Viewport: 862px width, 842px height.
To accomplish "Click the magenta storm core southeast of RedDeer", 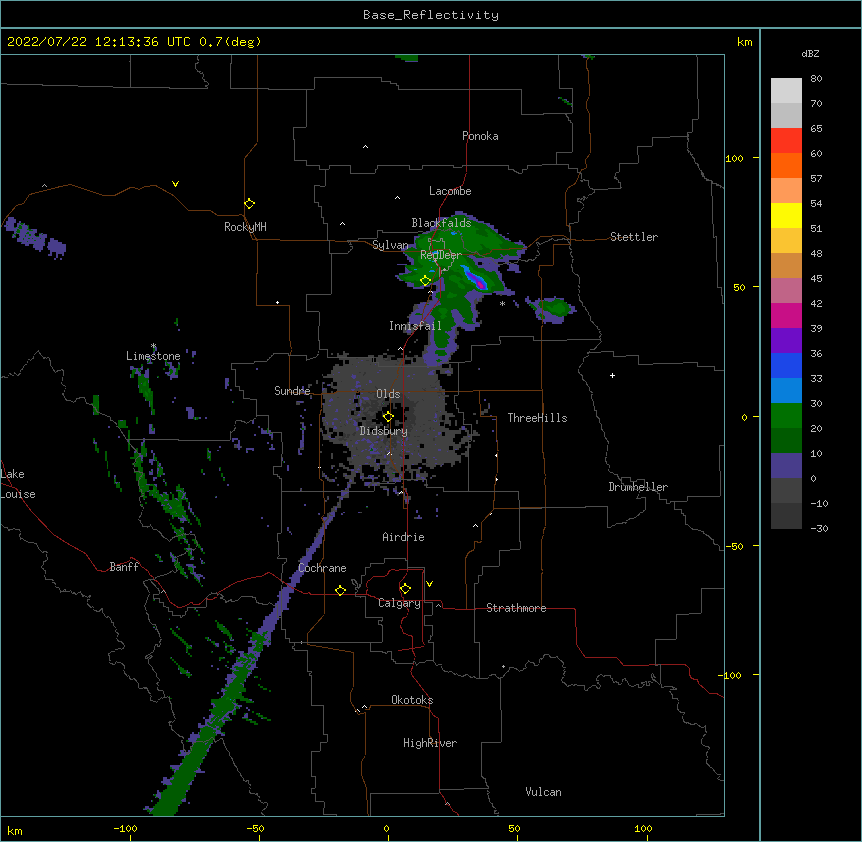I will click(480, 284).
